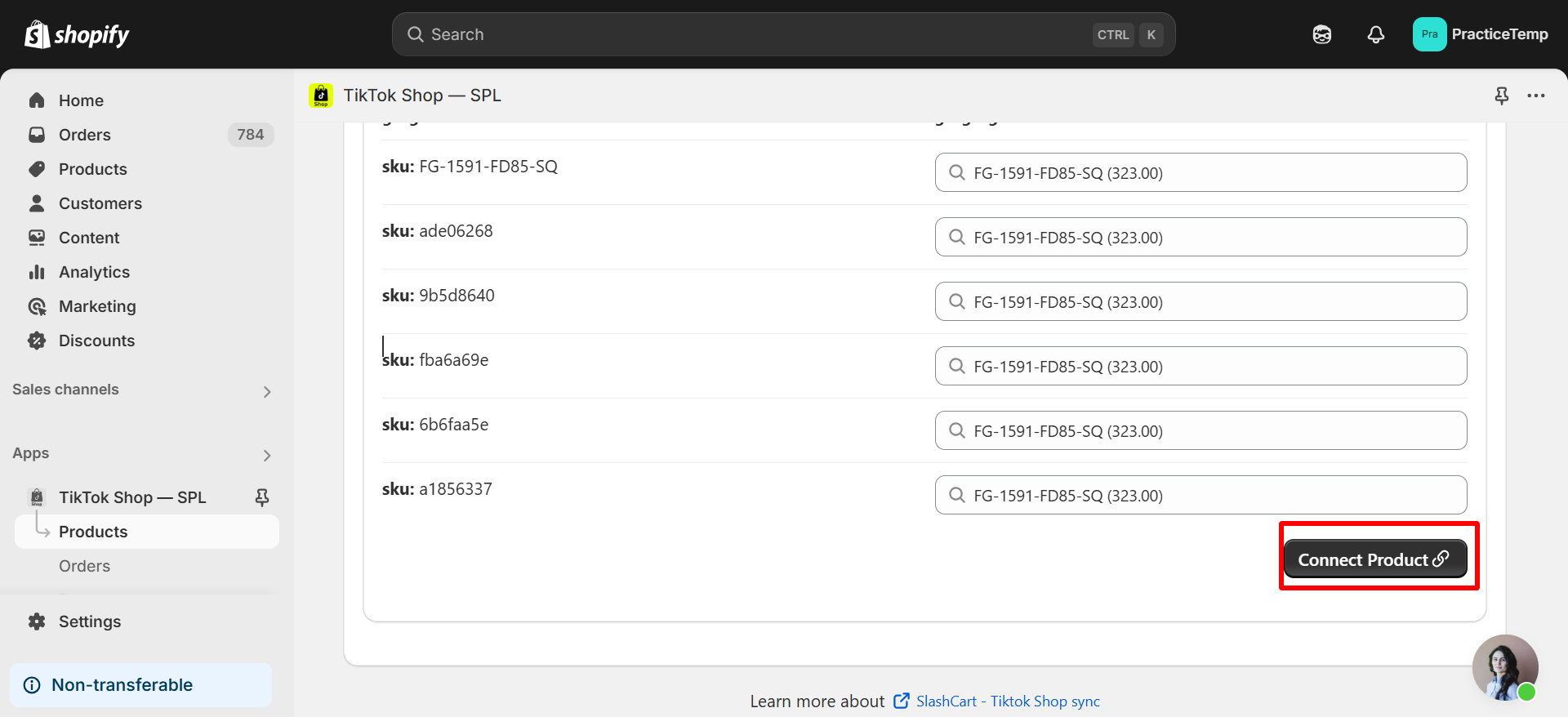Expand the Sales channels section
The image size is (1568, 717).
[267, 391]
